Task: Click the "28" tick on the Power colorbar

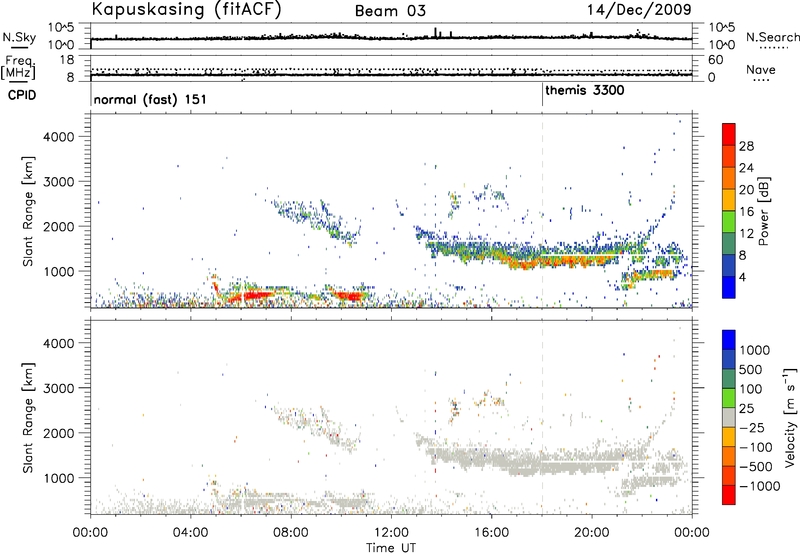Action: click(746, 146)
